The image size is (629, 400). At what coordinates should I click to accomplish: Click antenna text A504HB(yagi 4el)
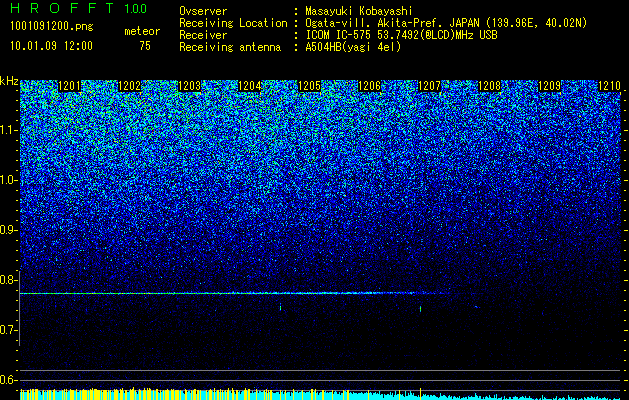(353, 47)
